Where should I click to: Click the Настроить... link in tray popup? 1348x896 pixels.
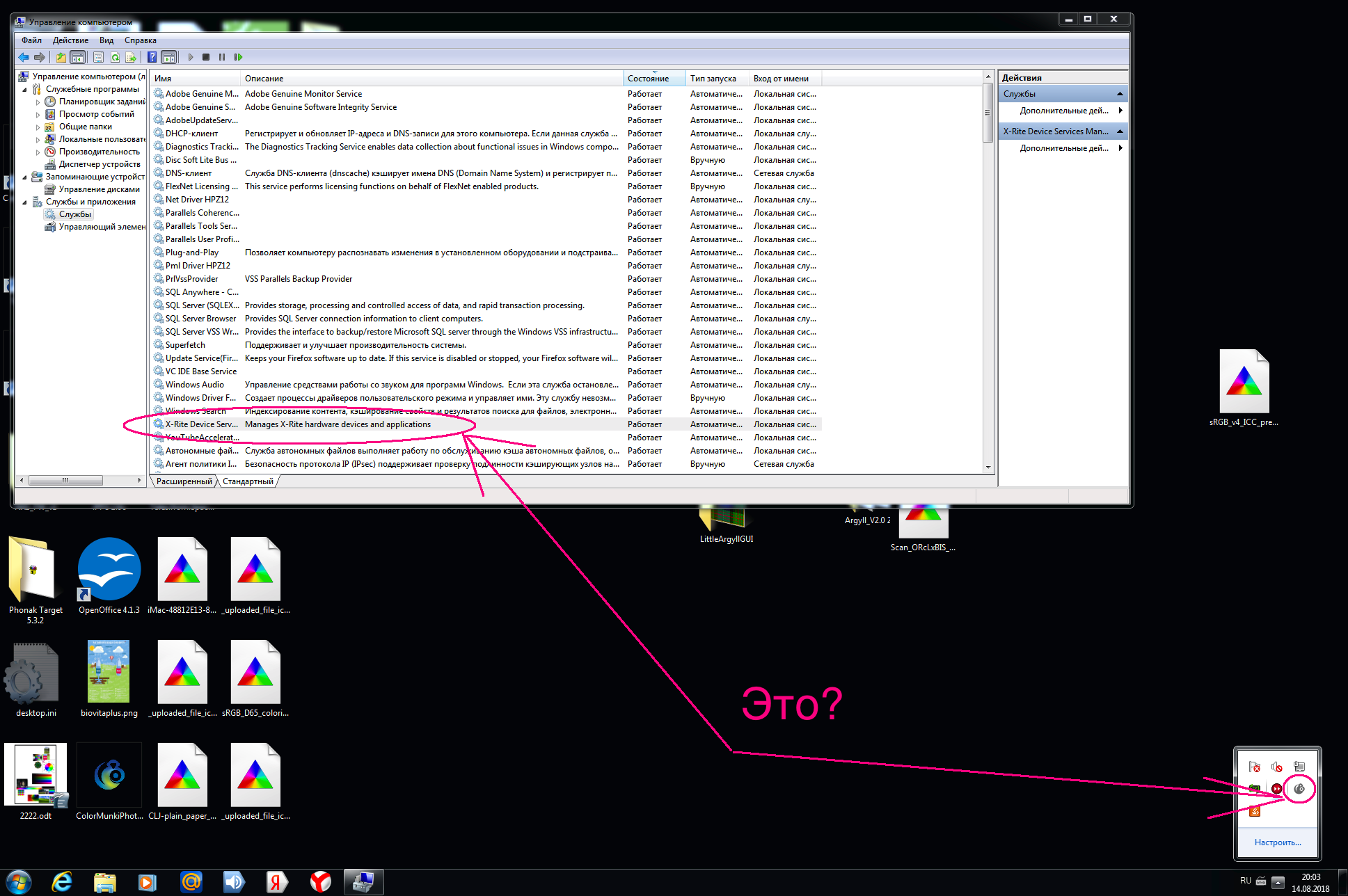tap(1278, 842)
